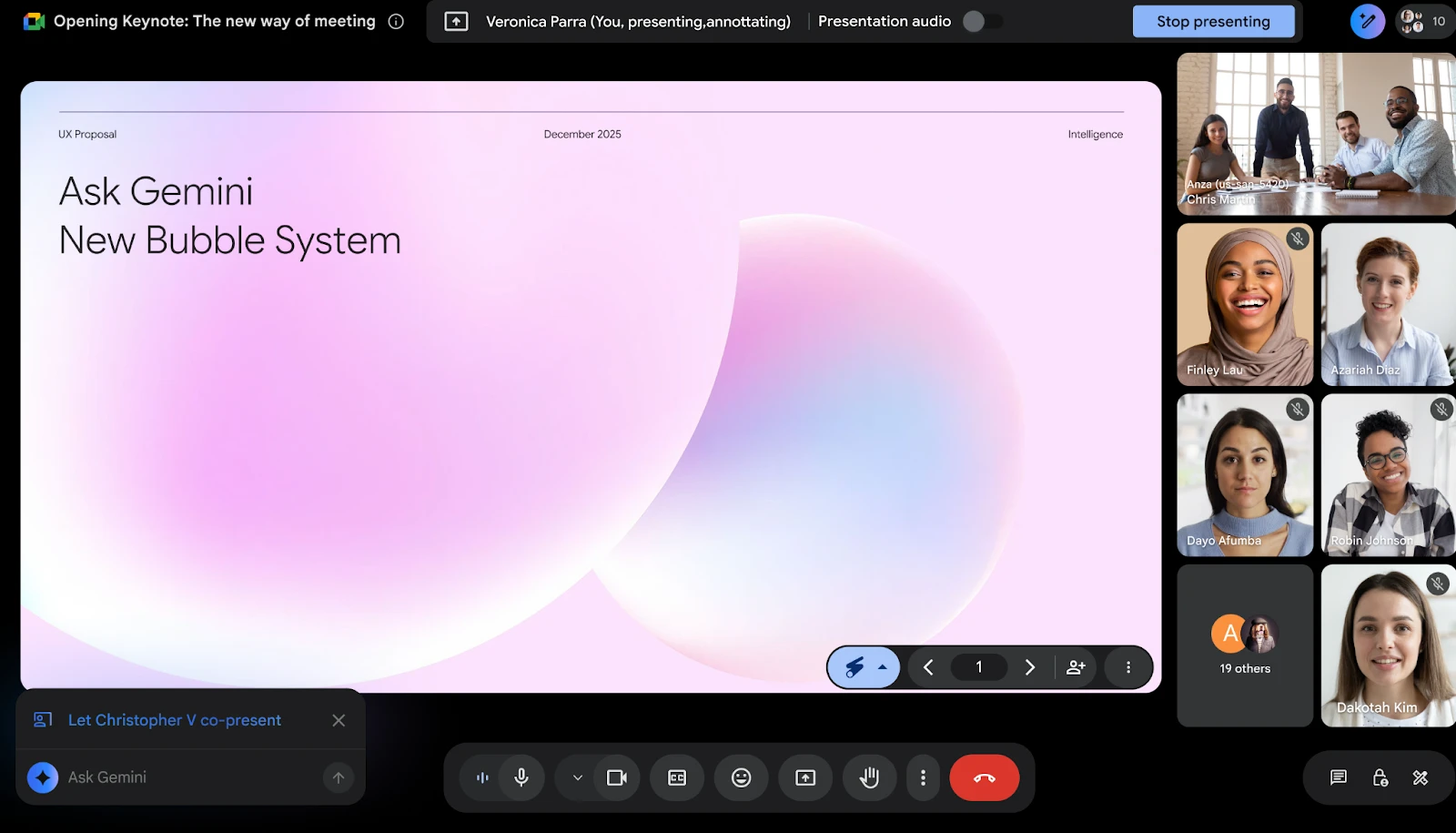Viewport: 1456px width, 833px height.
Task: Open activities icon
Action: 1421,777
